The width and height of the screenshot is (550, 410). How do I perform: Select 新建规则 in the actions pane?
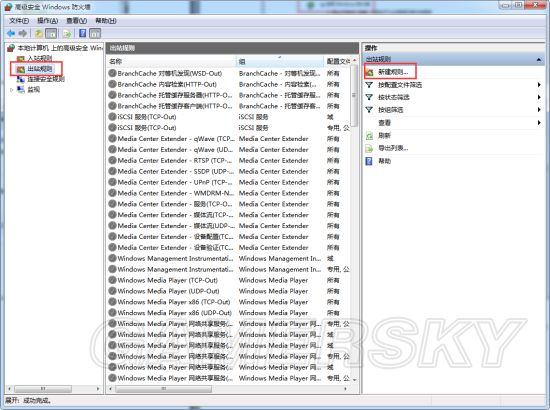[x=393, y=72]
